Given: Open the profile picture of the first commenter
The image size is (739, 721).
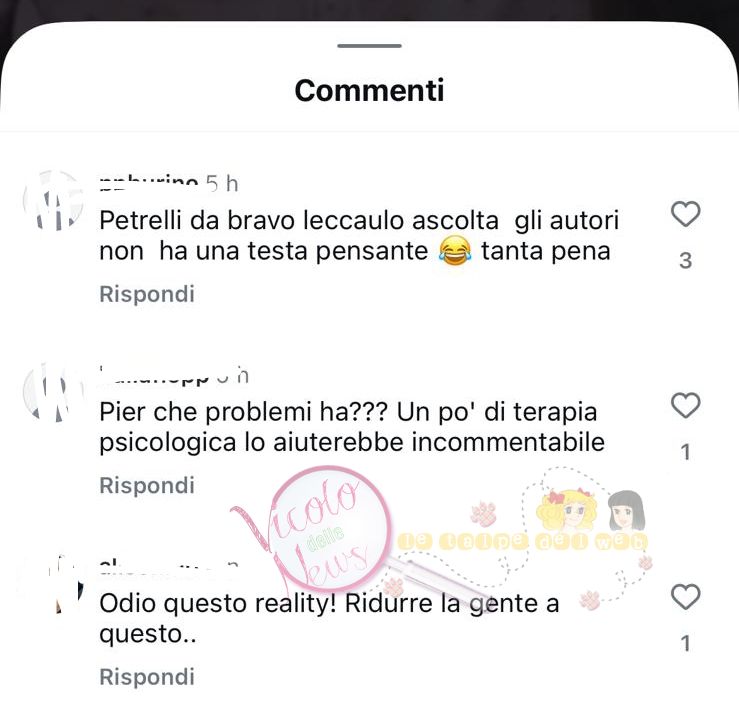Looking at the screenshot, I should tap(53, 201).
